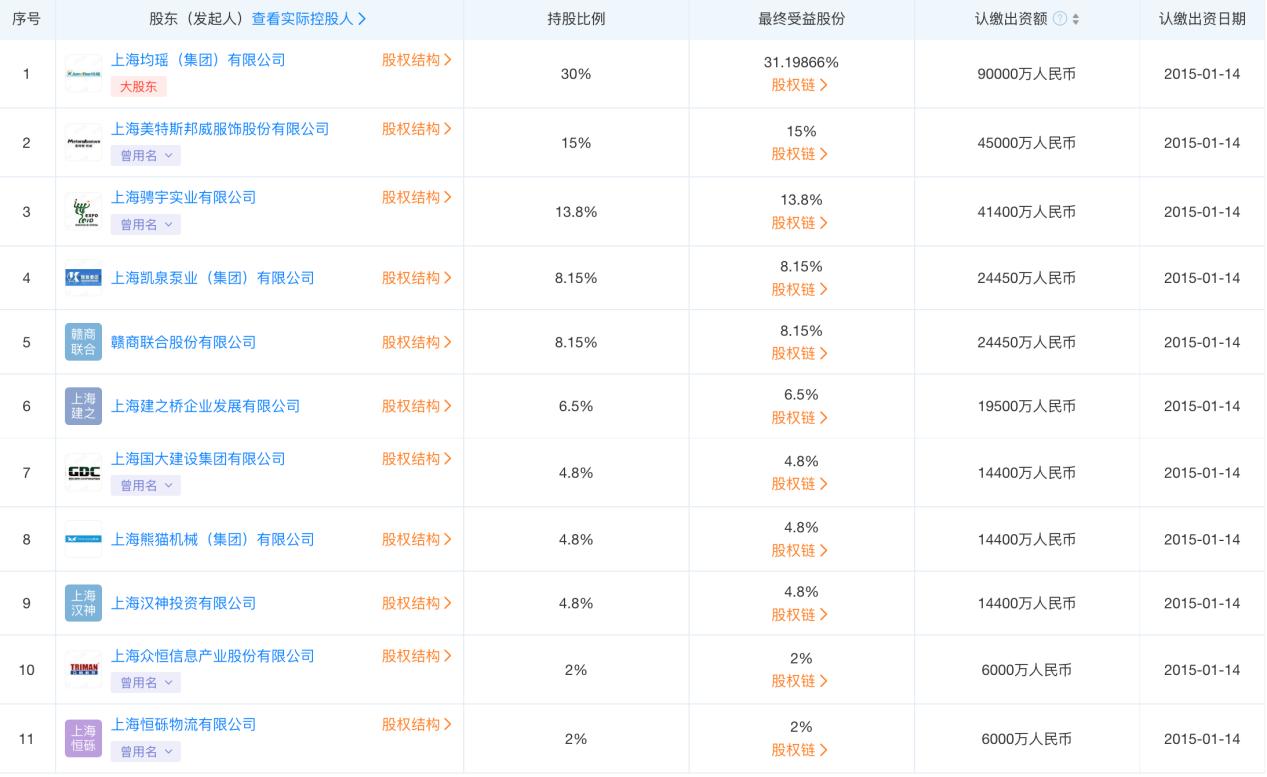Click the 上海建之桥 gray square logo

coord(83,406)
